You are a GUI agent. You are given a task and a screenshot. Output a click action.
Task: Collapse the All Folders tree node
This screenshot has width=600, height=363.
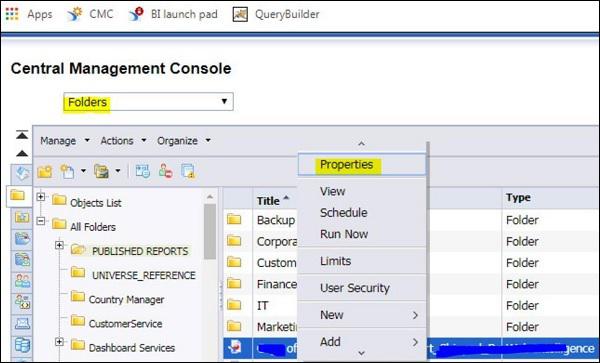(41, 221)
